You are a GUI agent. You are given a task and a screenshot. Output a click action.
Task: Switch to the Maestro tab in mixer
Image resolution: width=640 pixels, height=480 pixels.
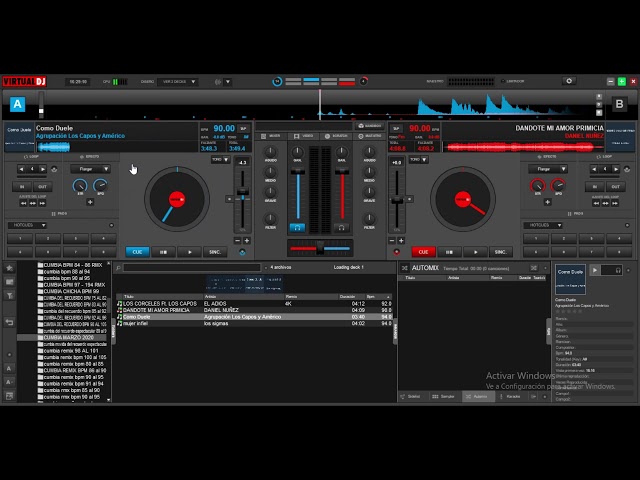(370, 136)
